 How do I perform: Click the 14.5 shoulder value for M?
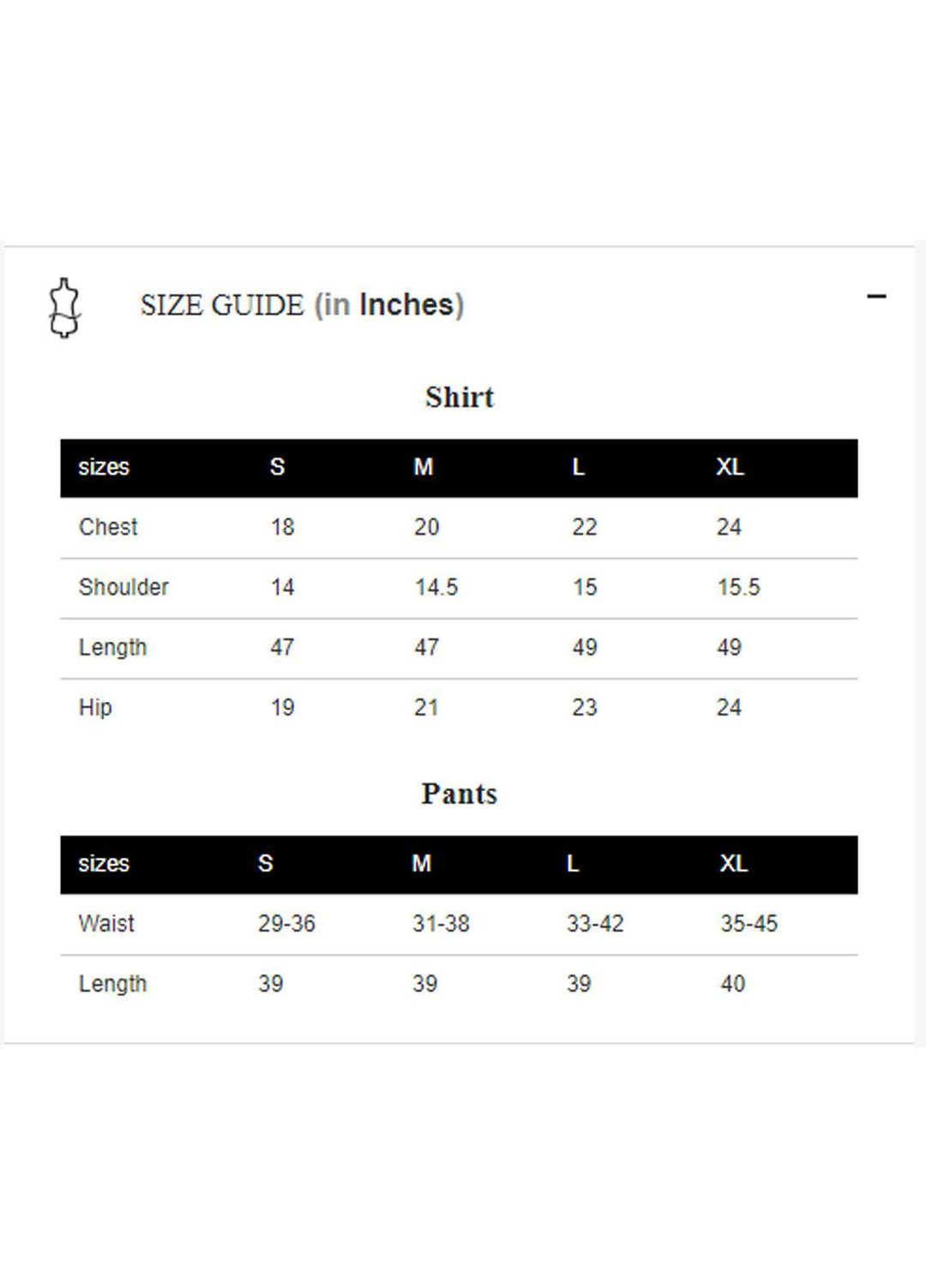click(x=436, y=587)
